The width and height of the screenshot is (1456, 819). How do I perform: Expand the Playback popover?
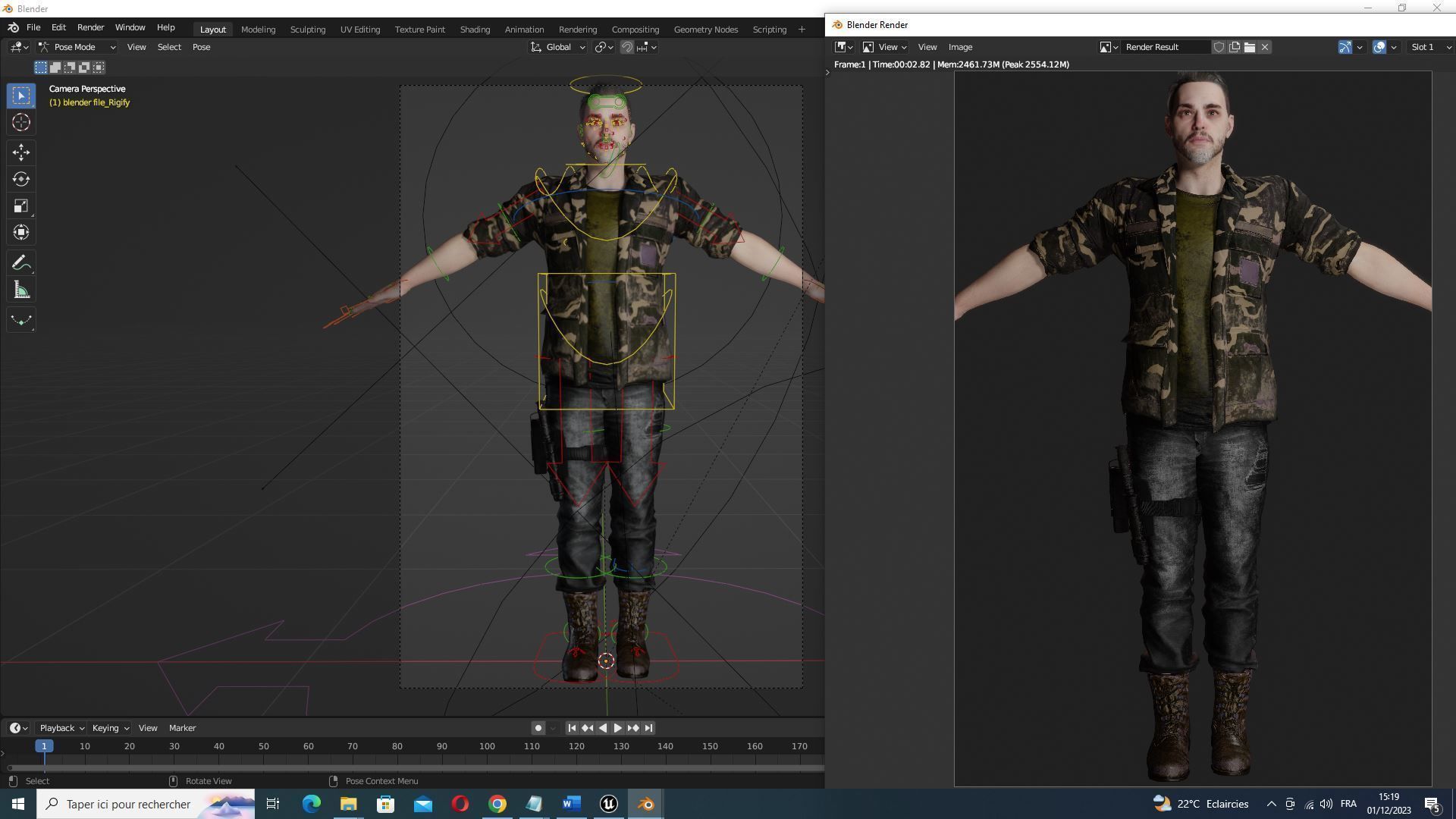coord(61,728)
